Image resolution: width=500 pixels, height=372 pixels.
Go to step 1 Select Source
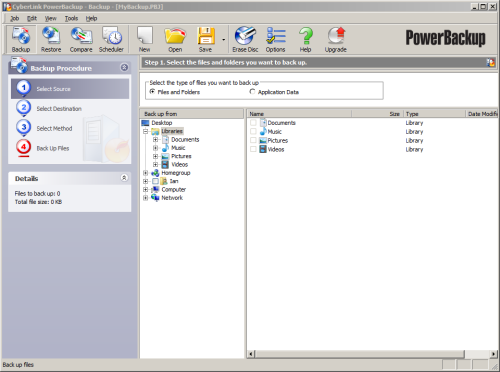(70, 89)
